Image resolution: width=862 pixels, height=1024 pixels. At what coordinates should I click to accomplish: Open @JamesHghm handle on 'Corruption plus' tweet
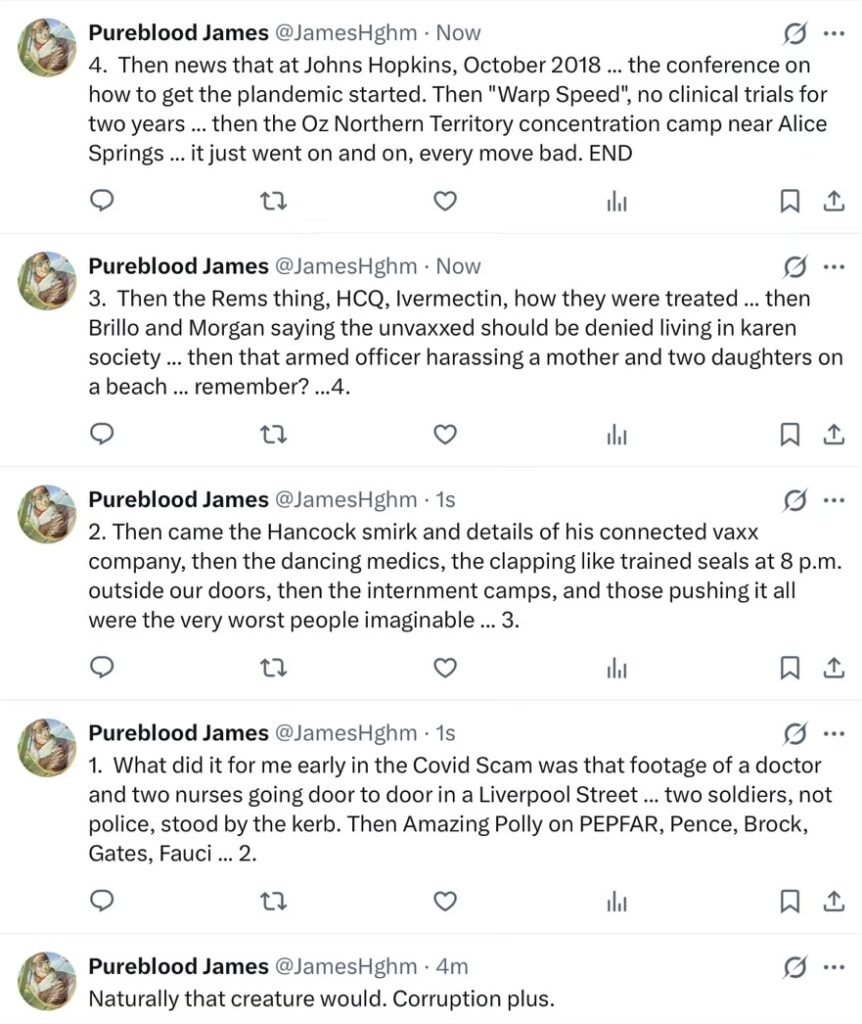[x=345, y=967]
